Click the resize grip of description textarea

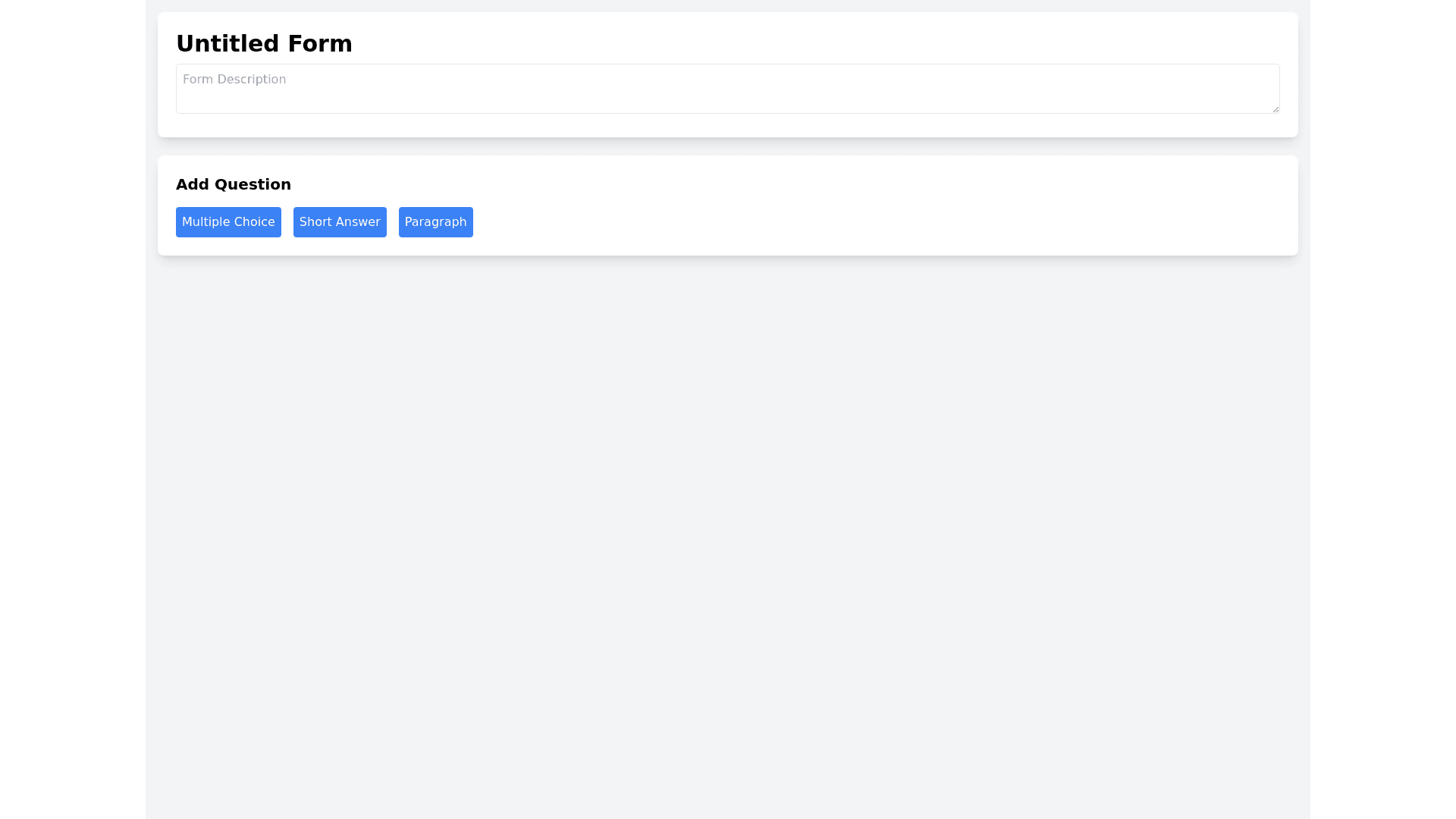pyautogui.click(x=1276, y=109)
